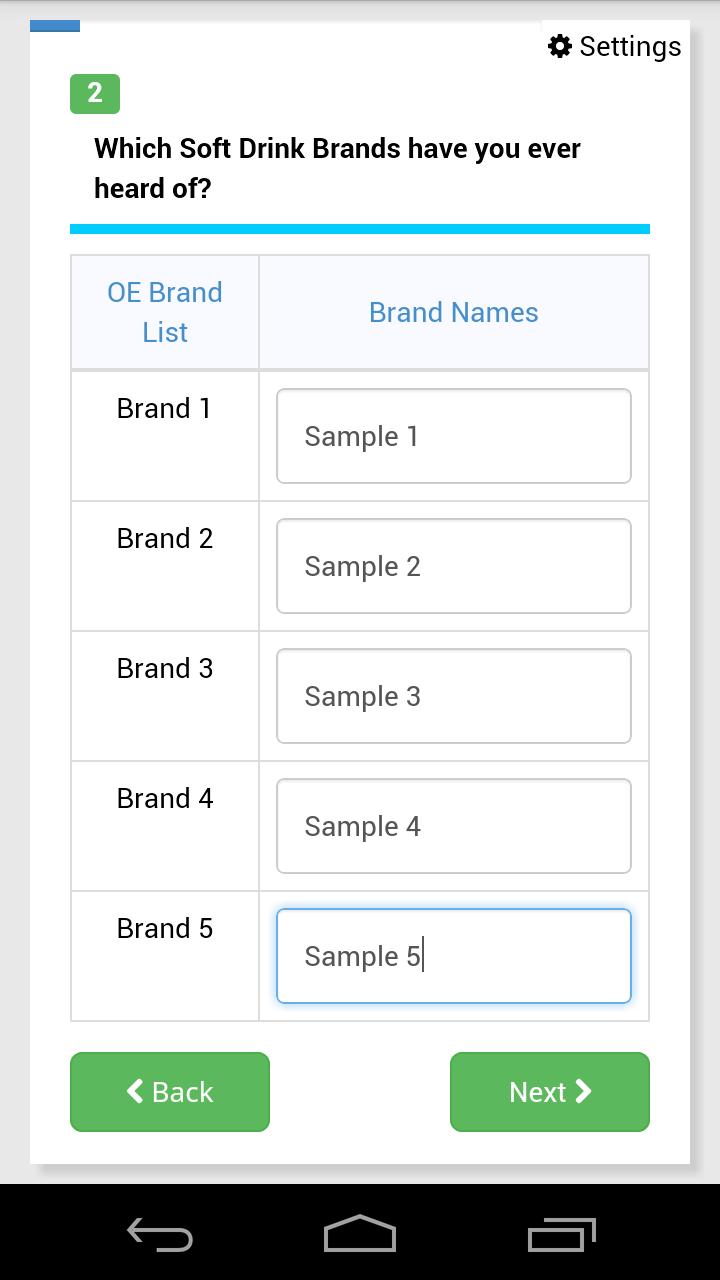
Task: Click the right chevron on Next button
Action: [584, 1091]
